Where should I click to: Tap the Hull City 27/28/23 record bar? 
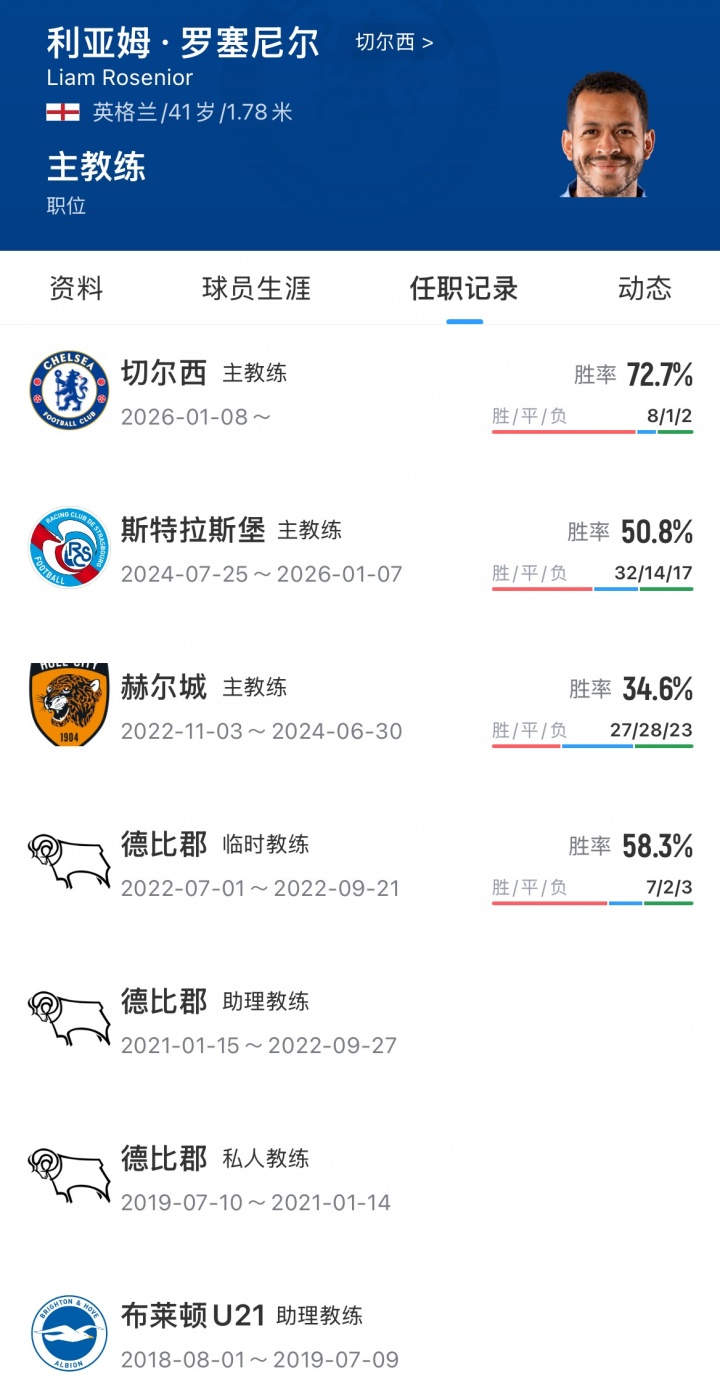click(x=592, y=745)
